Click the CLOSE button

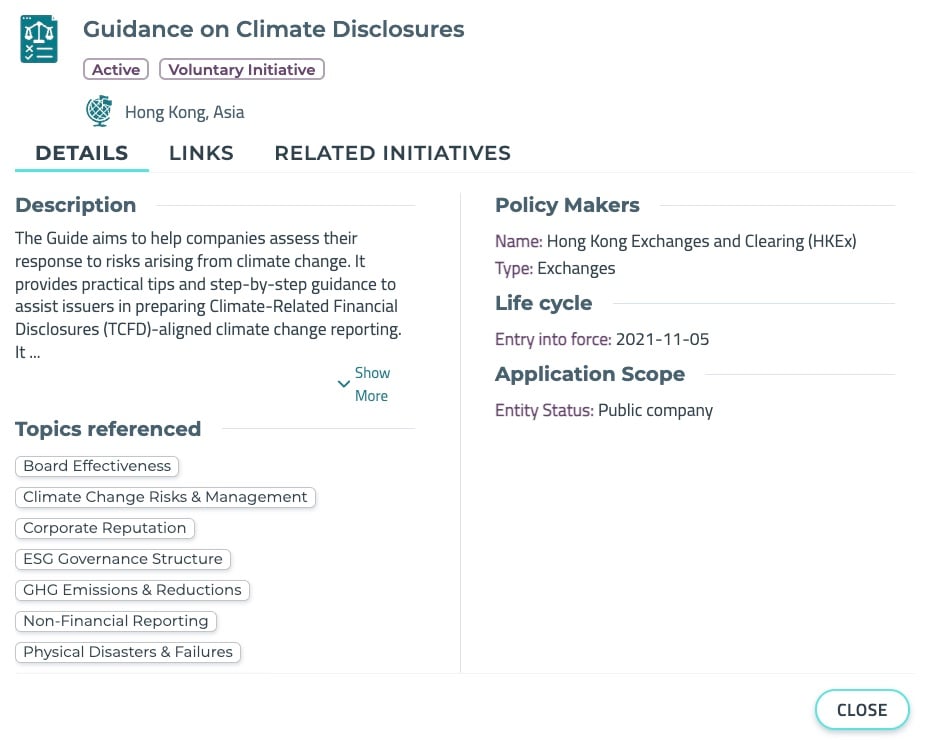coord(861,710)
